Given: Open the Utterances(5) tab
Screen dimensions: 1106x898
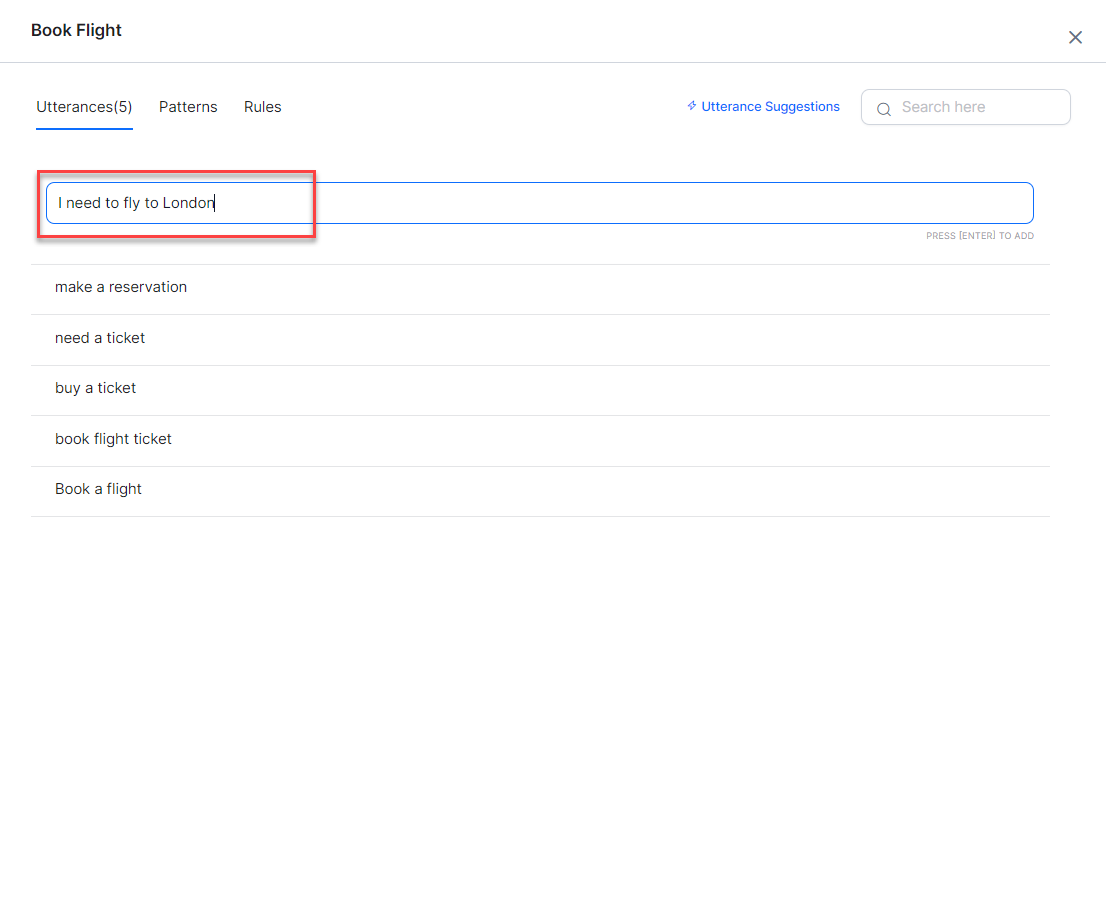Looking at the screenshot, I should tap(84, 107).
